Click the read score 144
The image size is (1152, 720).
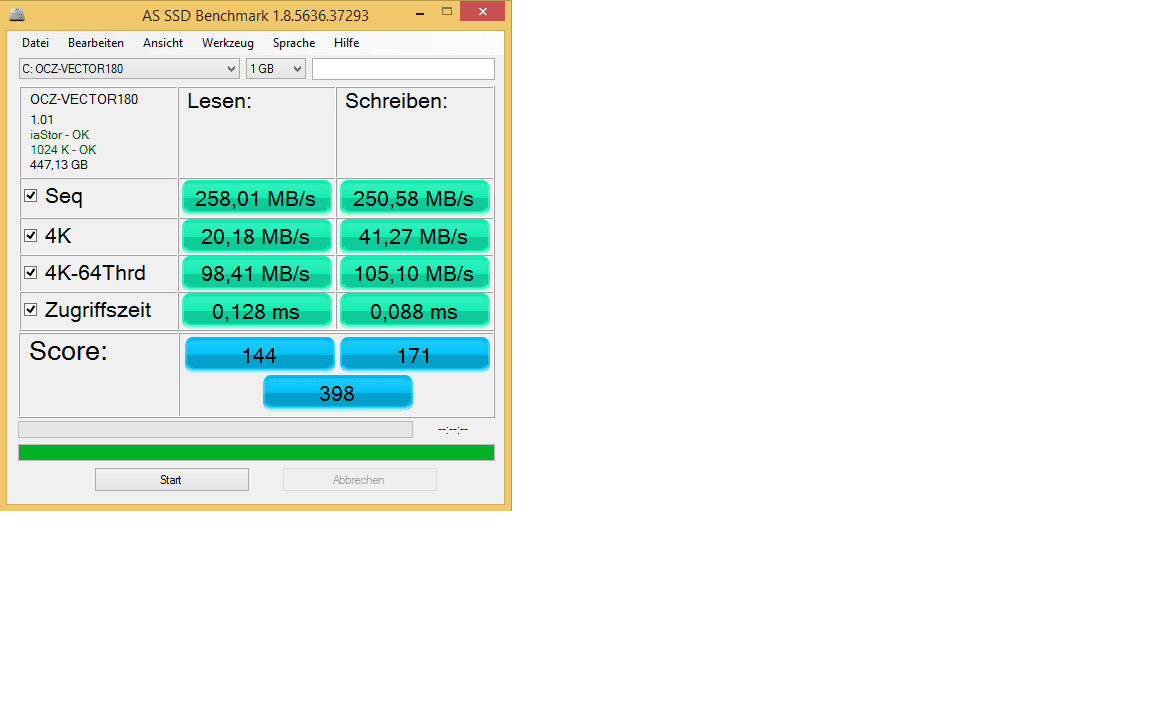coord(259,355)
